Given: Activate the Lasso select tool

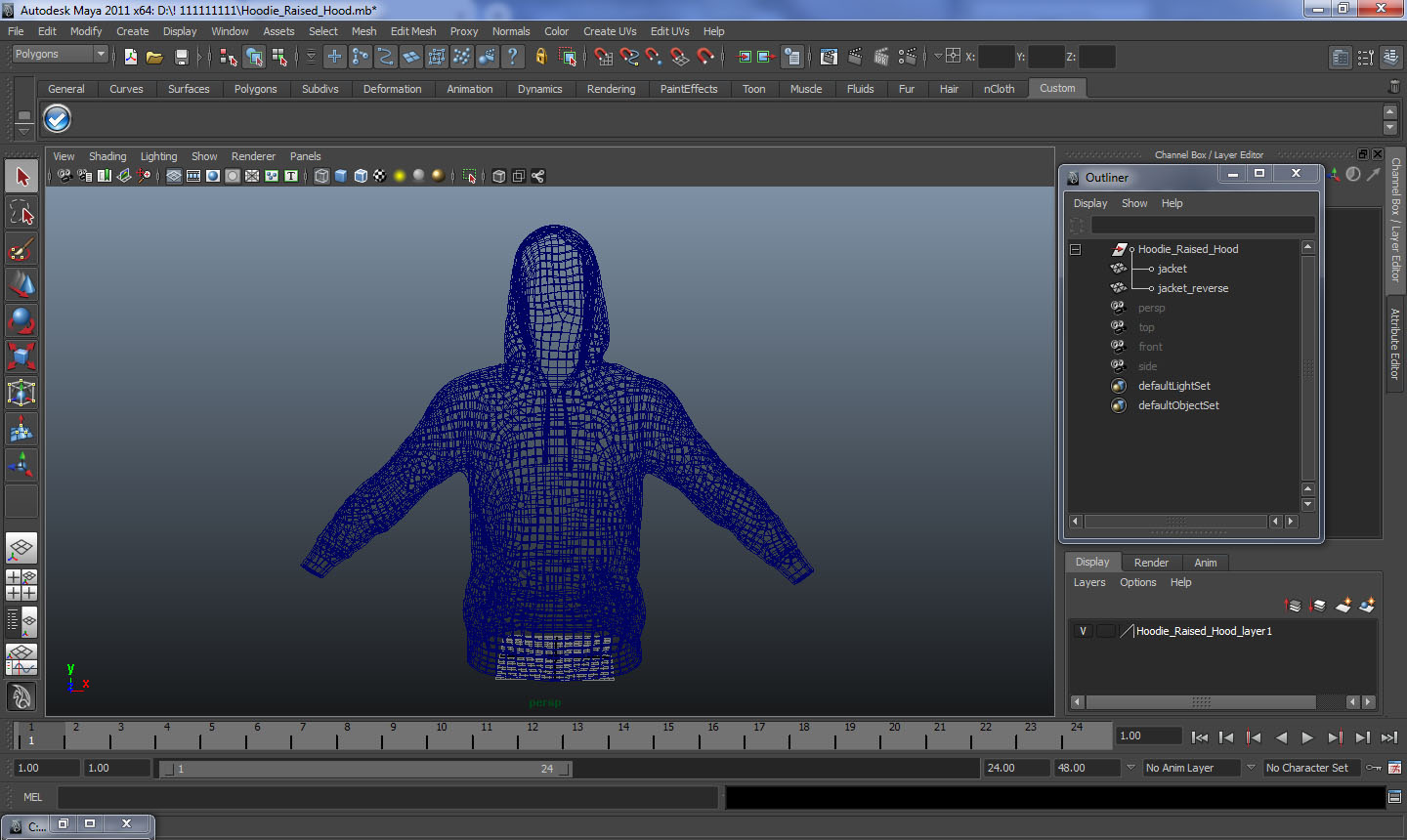Looking at the screenshot, I should 21,213.
